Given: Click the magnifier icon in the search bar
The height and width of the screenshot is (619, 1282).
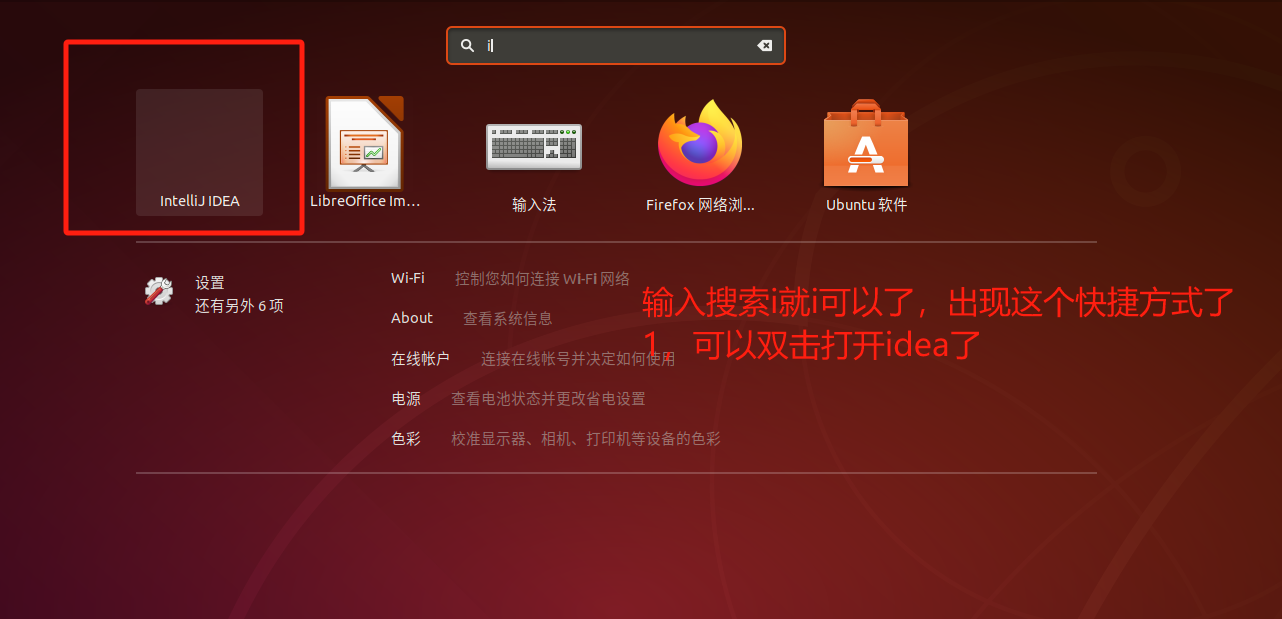Looking at the screenshot, I should [467, 45].
